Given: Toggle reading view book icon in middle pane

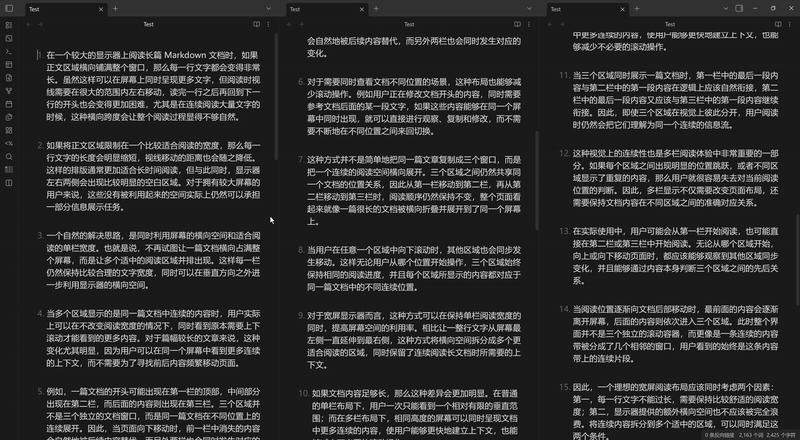Looking at the screenshot, I should (x=517, y=25).
